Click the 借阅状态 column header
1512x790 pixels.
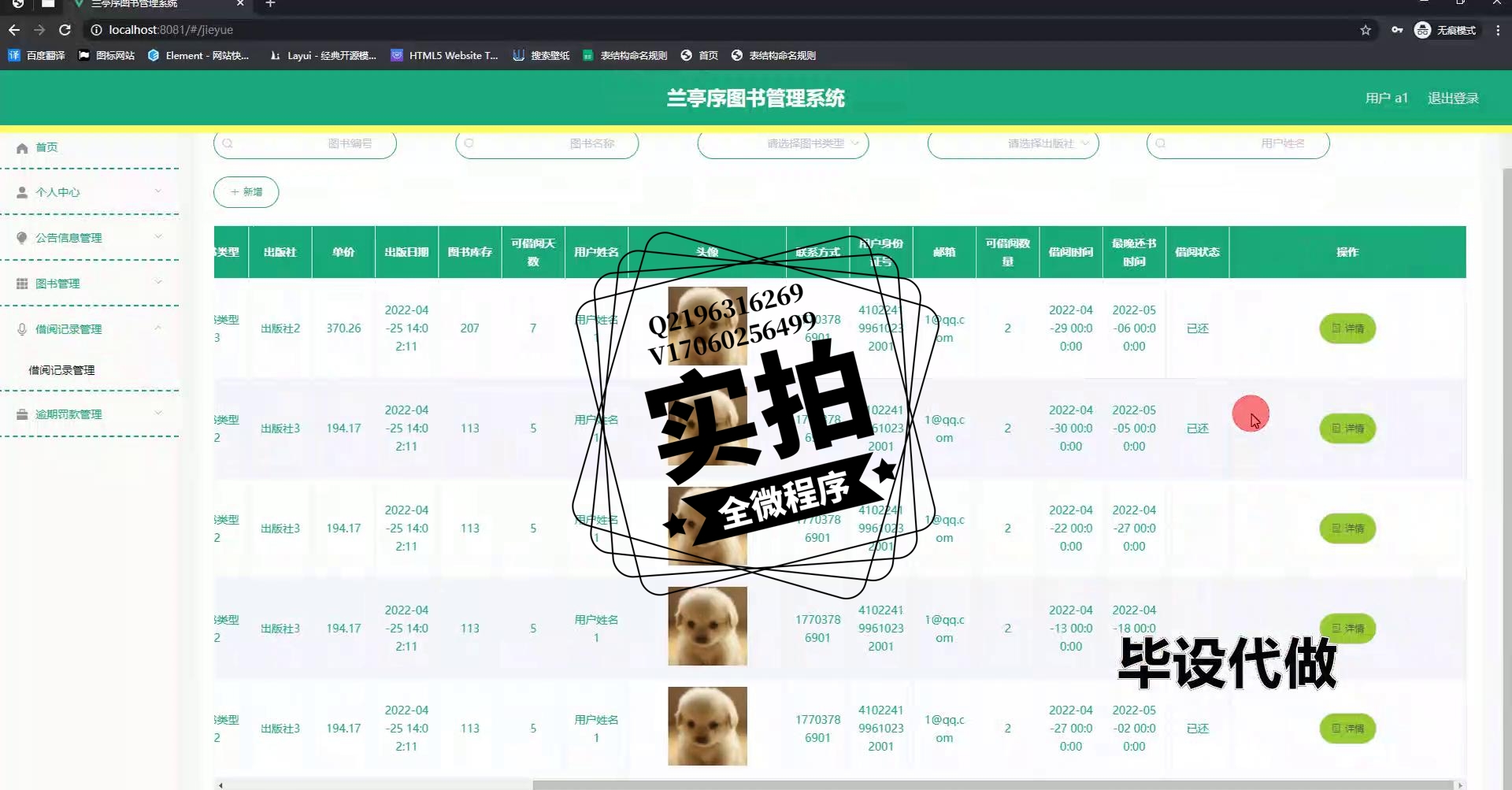click(x=1197, y=252)
